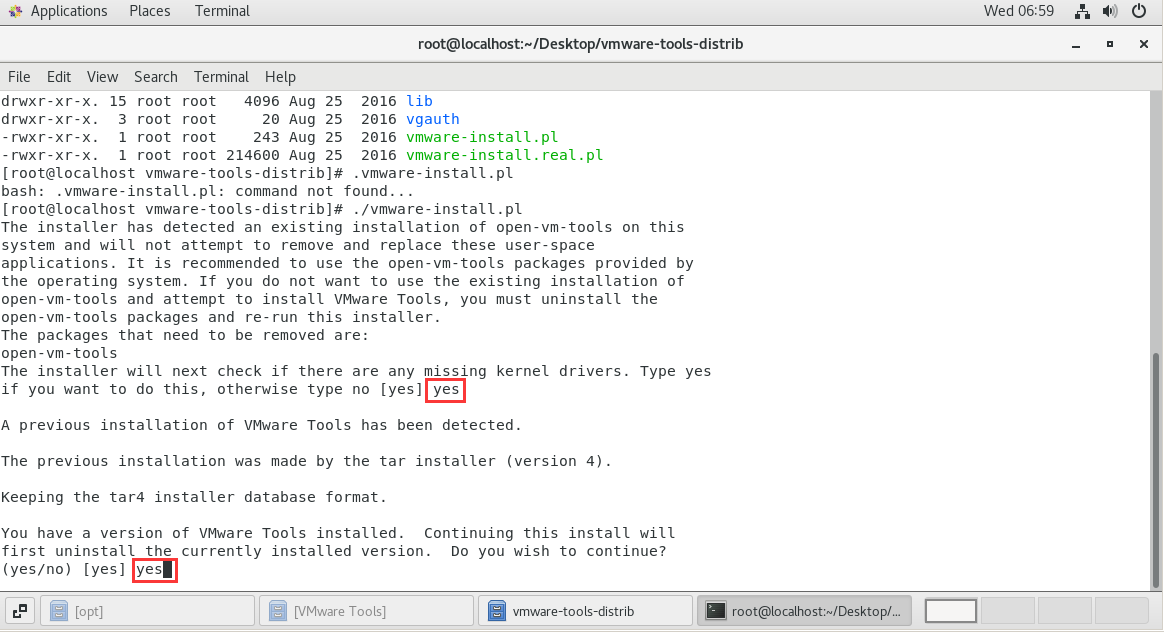
Task: Click the 'vmware-install.real.pl' file name
Action: (x=505, y=155)
